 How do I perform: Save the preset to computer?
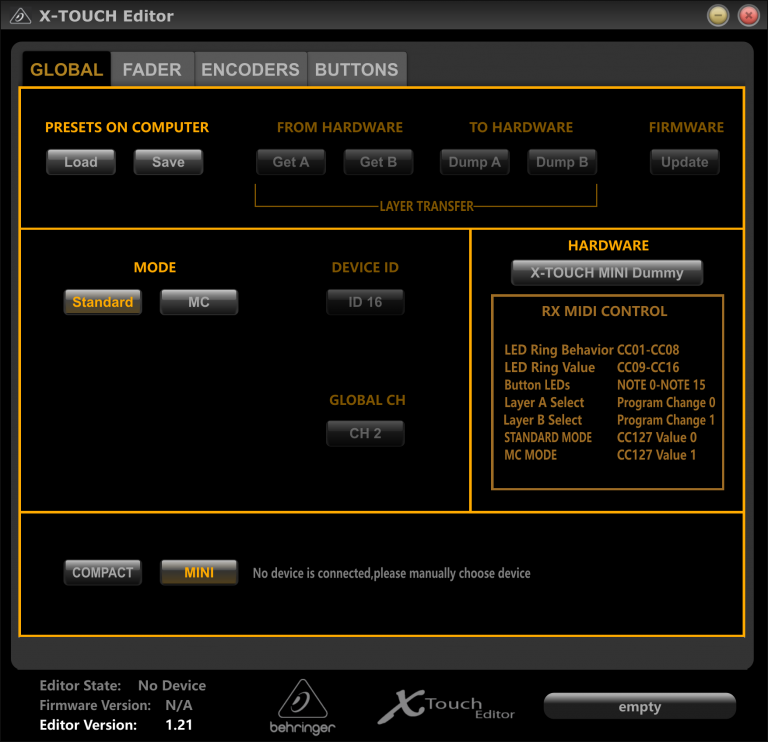coord(168,162)
